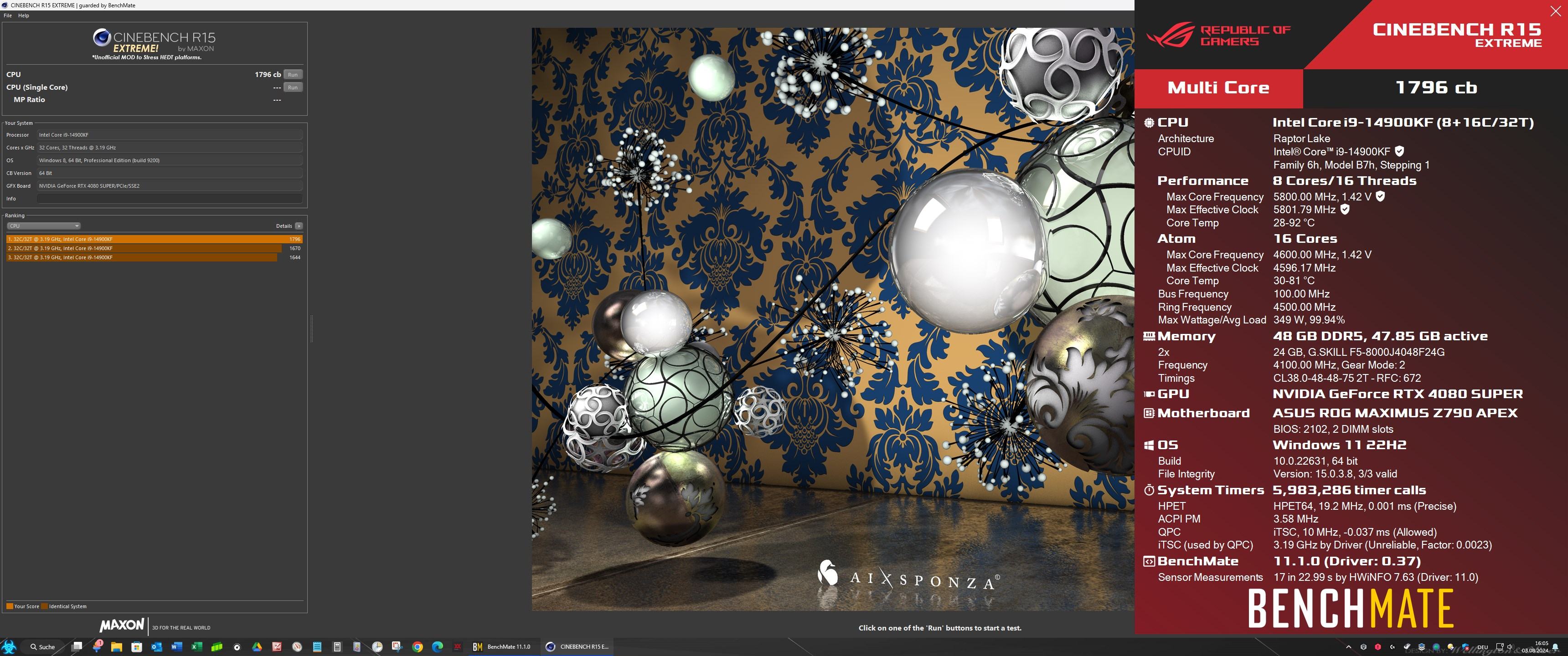
Task: Open Snipping Tool from the taskbar
Action: [397, 647]
